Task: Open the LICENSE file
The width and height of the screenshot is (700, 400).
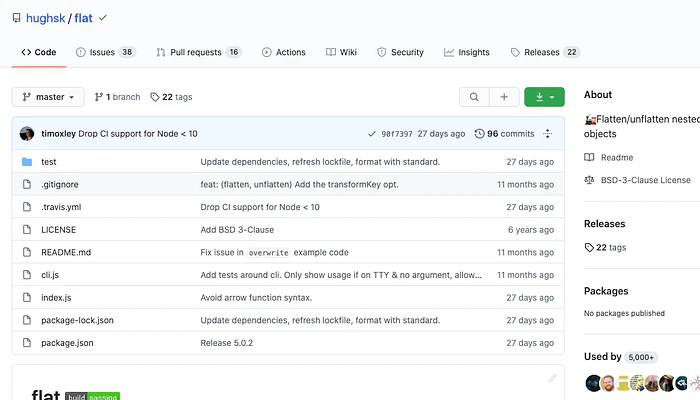Action: pos(58,229)
